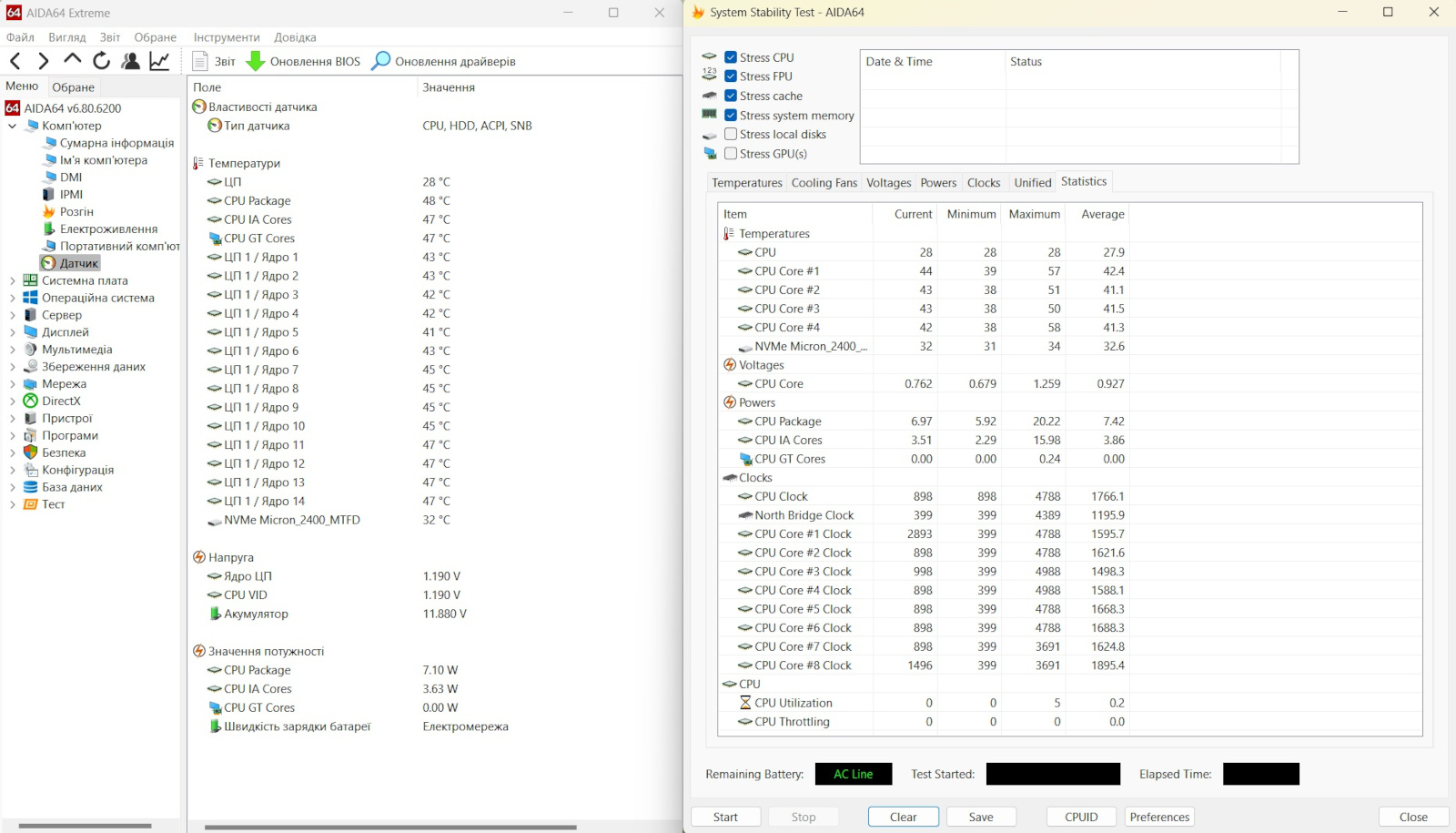Screen dimensions: 1456x833
Task: Go up one level with the up arrow icon
Action: click(x=73, y=60)
